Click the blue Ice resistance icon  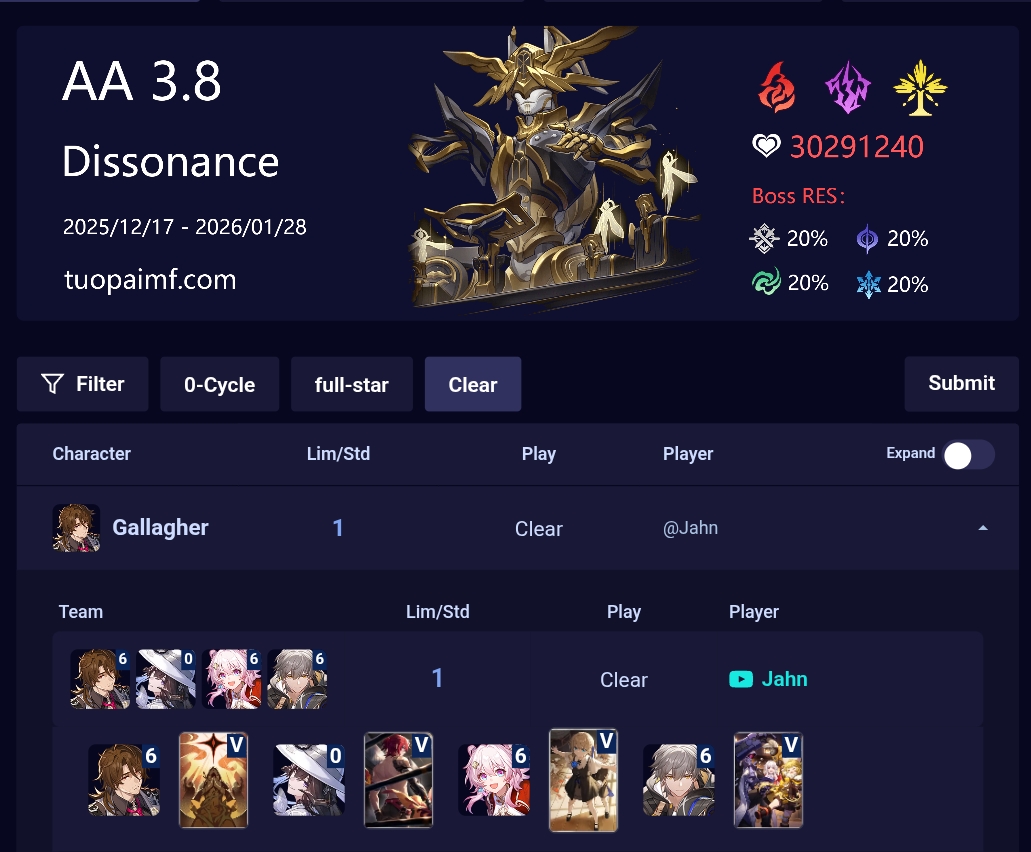868,284
